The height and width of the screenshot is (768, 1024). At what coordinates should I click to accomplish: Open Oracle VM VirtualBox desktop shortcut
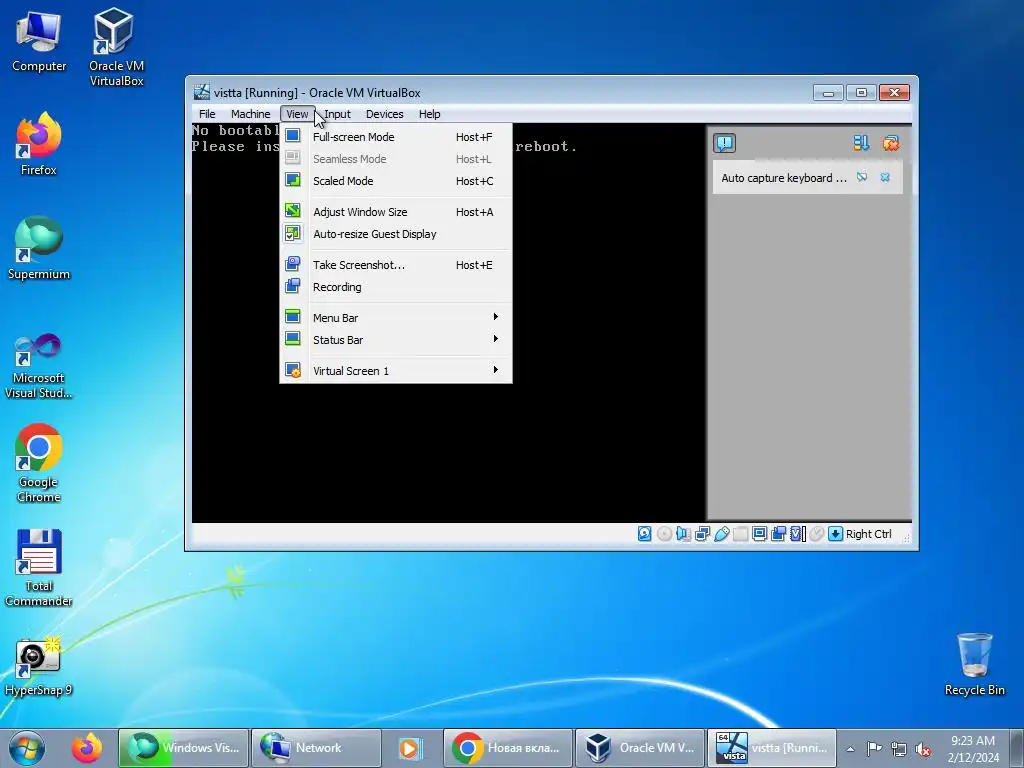pos(116,47)
